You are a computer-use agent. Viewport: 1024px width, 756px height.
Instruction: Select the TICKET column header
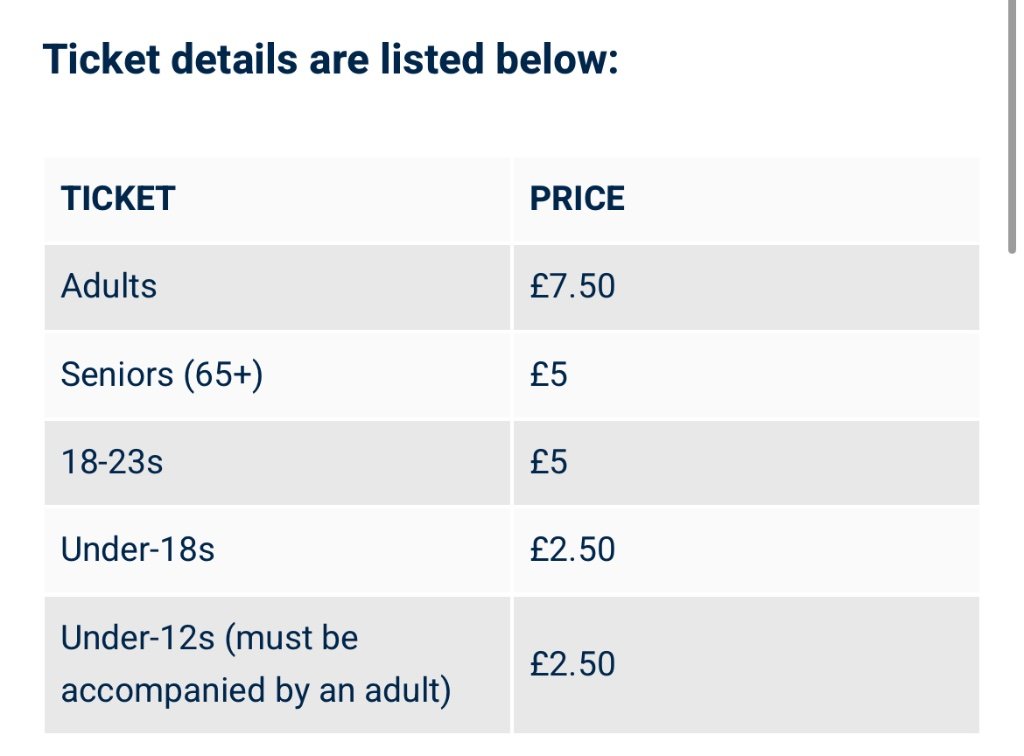118,199
